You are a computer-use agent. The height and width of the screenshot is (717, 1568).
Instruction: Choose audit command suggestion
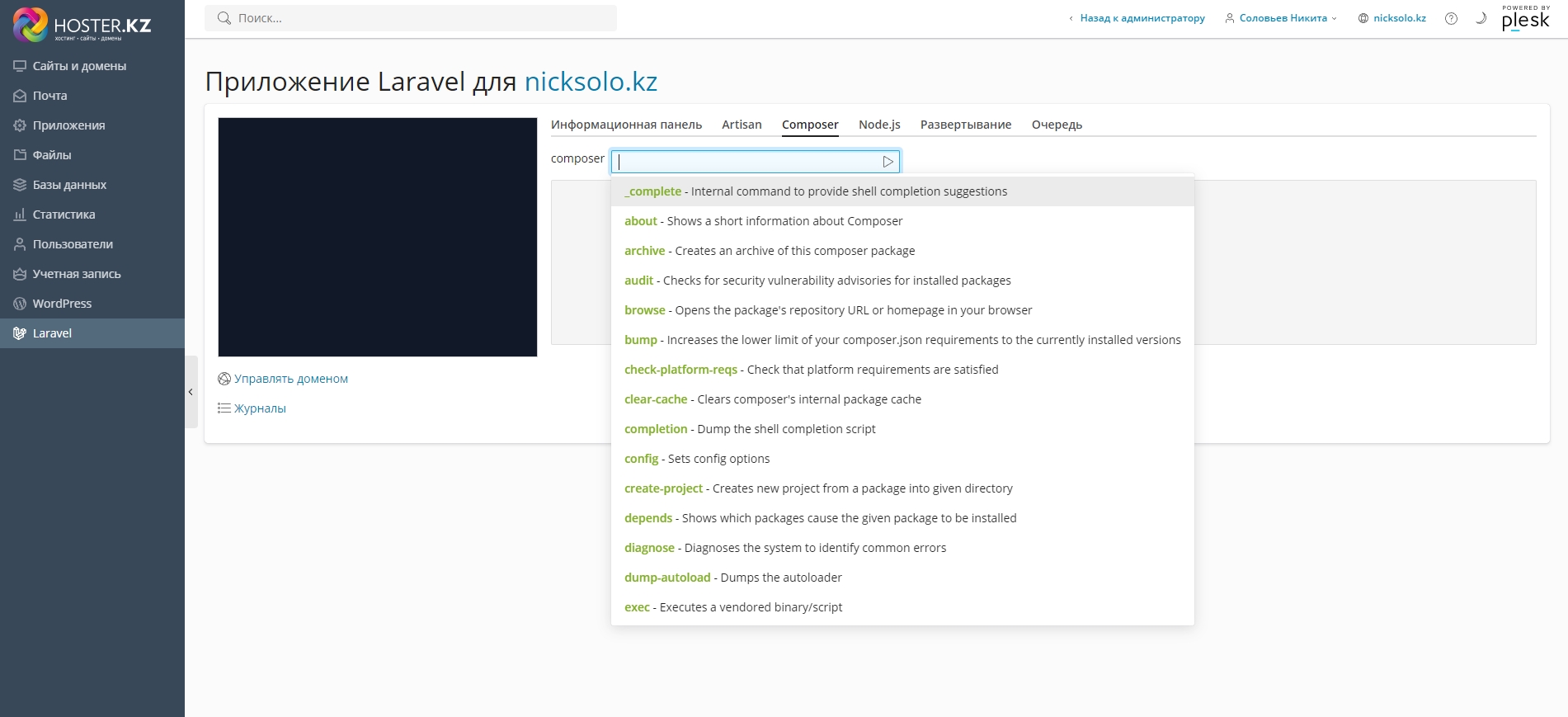tap(902, 281)
